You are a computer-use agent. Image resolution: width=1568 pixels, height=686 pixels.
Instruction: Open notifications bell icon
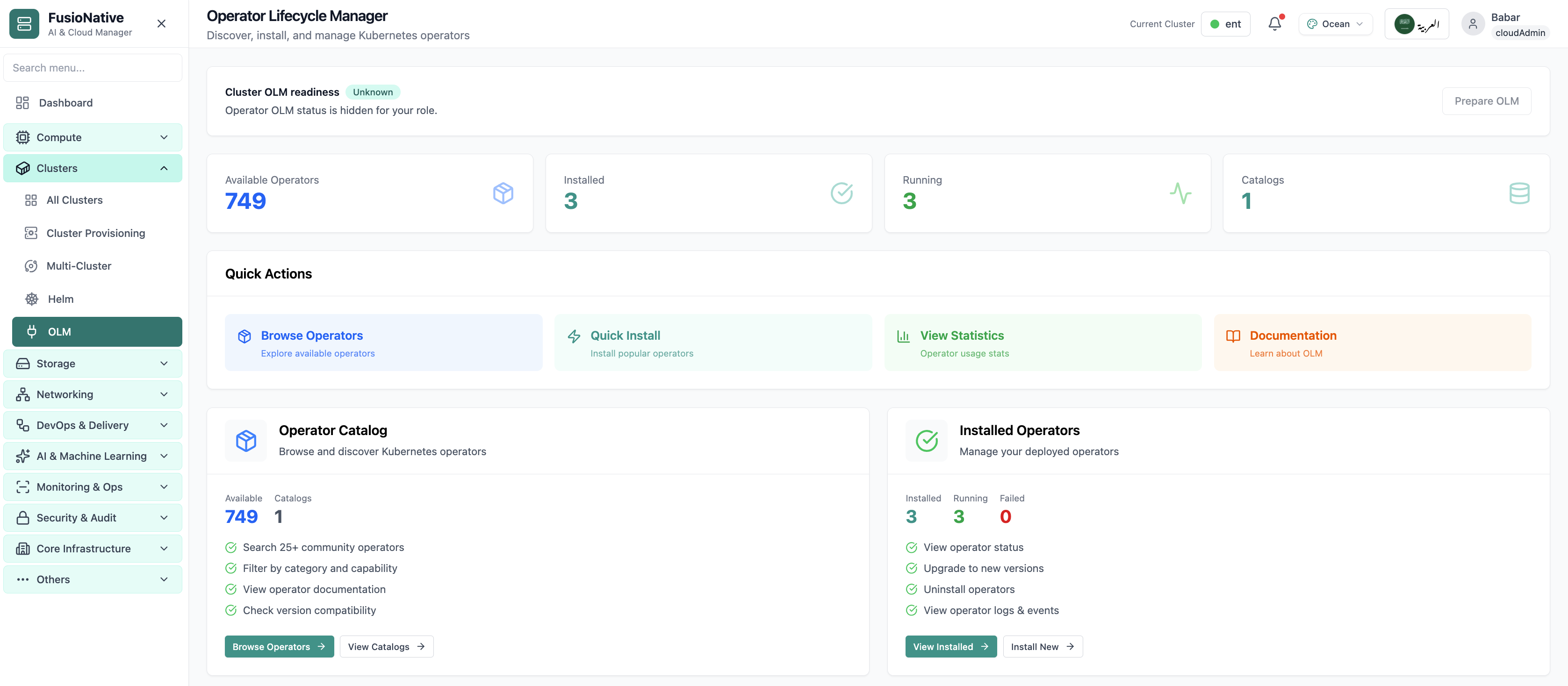point(1274,24)
